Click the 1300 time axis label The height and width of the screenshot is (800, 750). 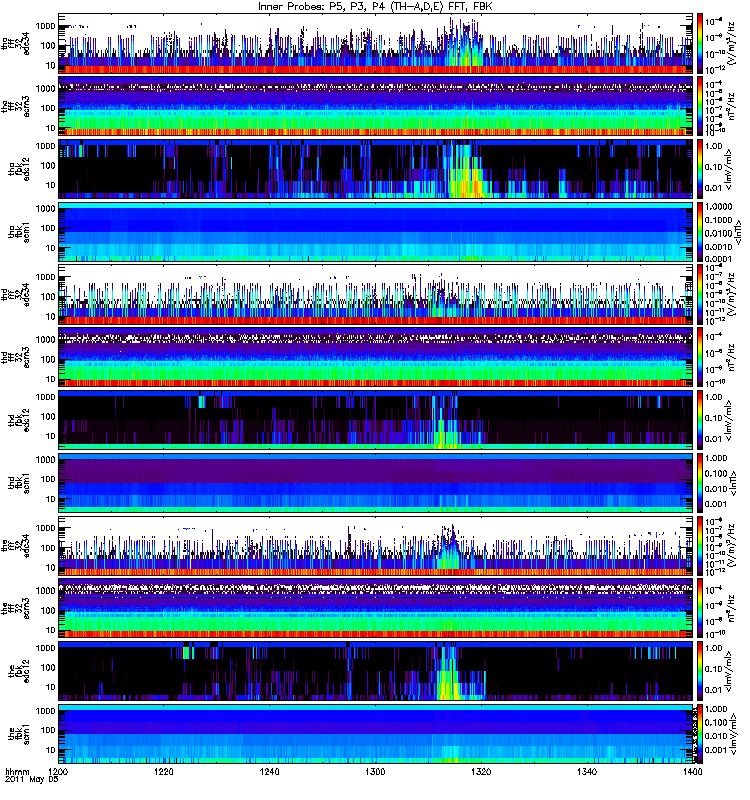point(375,772)
